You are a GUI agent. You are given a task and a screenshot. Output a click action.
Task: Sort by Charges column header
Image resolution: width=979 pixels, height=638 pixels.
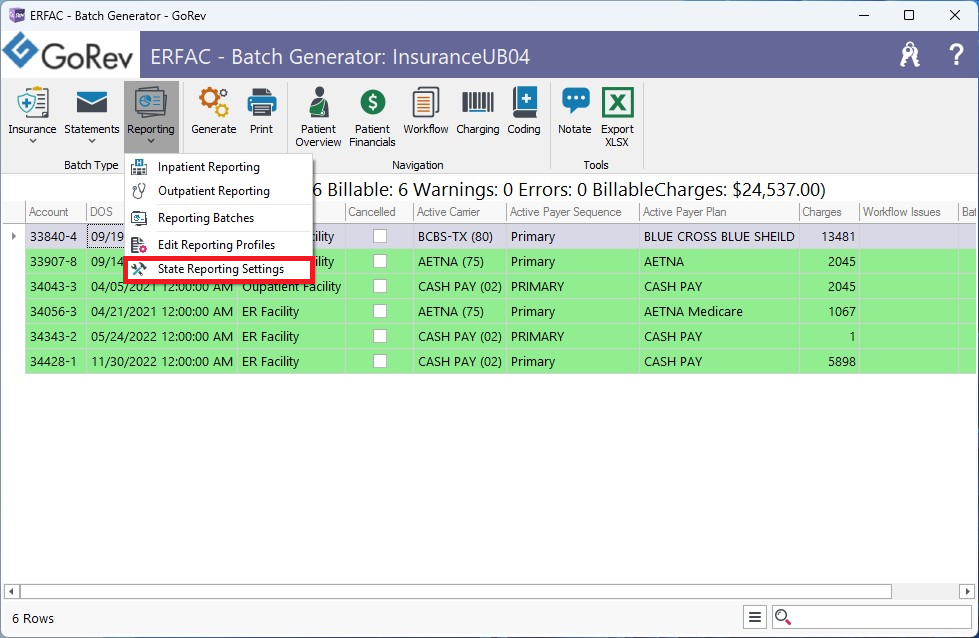[829, 212]
